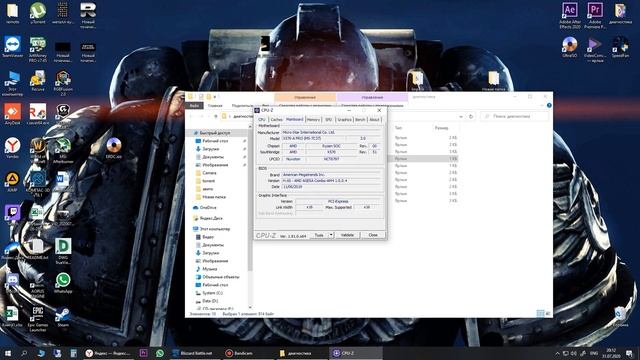The height and width of the screenshot is (360, 640).
Task: Click the Validate button in CPU-Z
Action: 347,235
